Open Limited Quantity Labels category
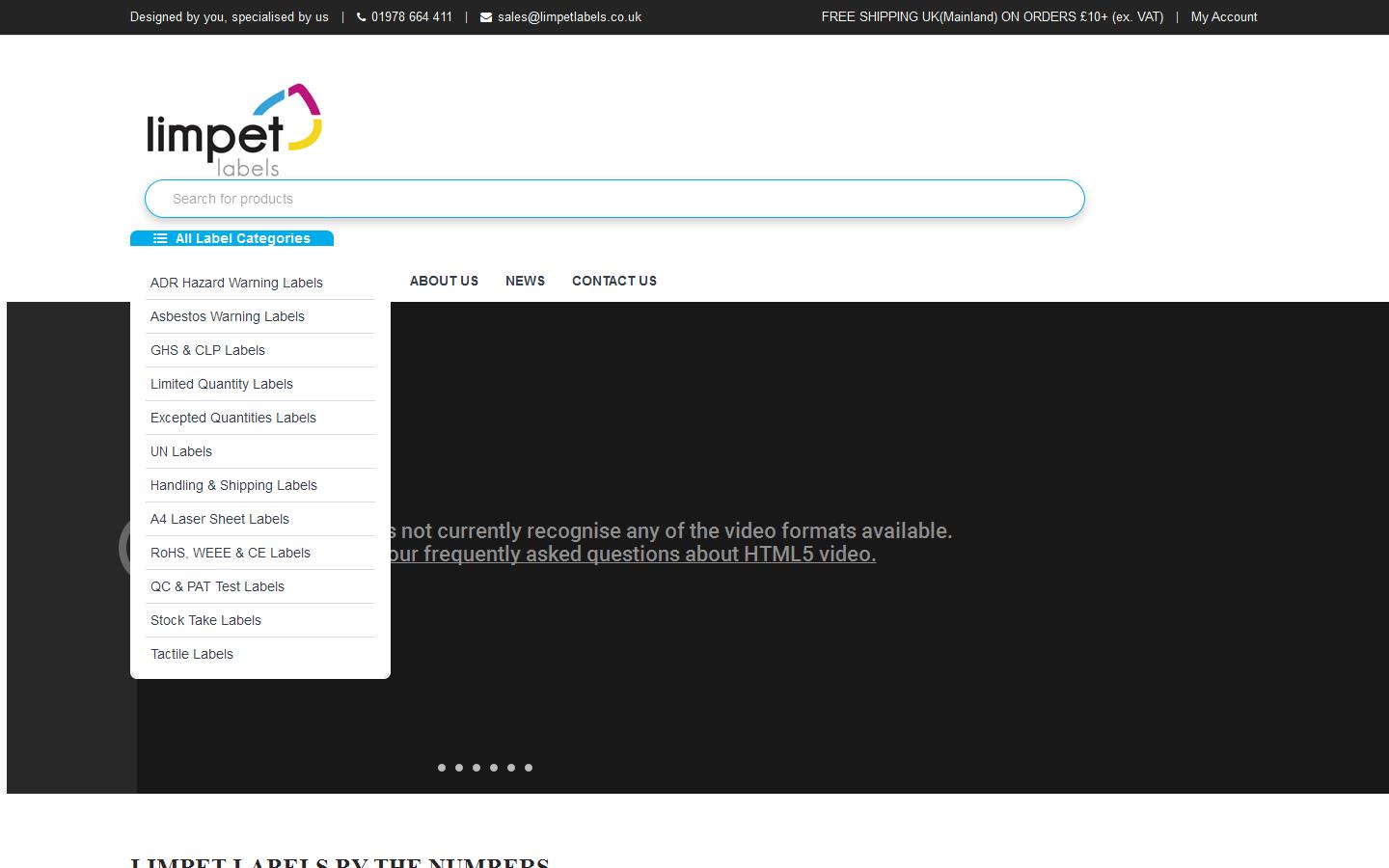Screen dimensions: 1389x868 (x=221, y=384)
